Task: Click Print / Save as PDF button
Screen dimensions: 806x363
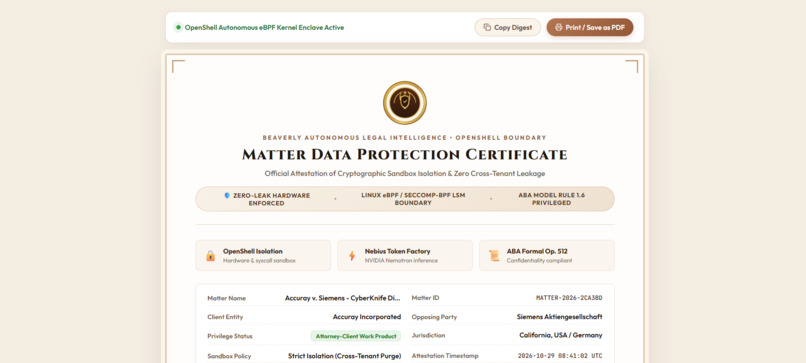Action: pos(590,27)
